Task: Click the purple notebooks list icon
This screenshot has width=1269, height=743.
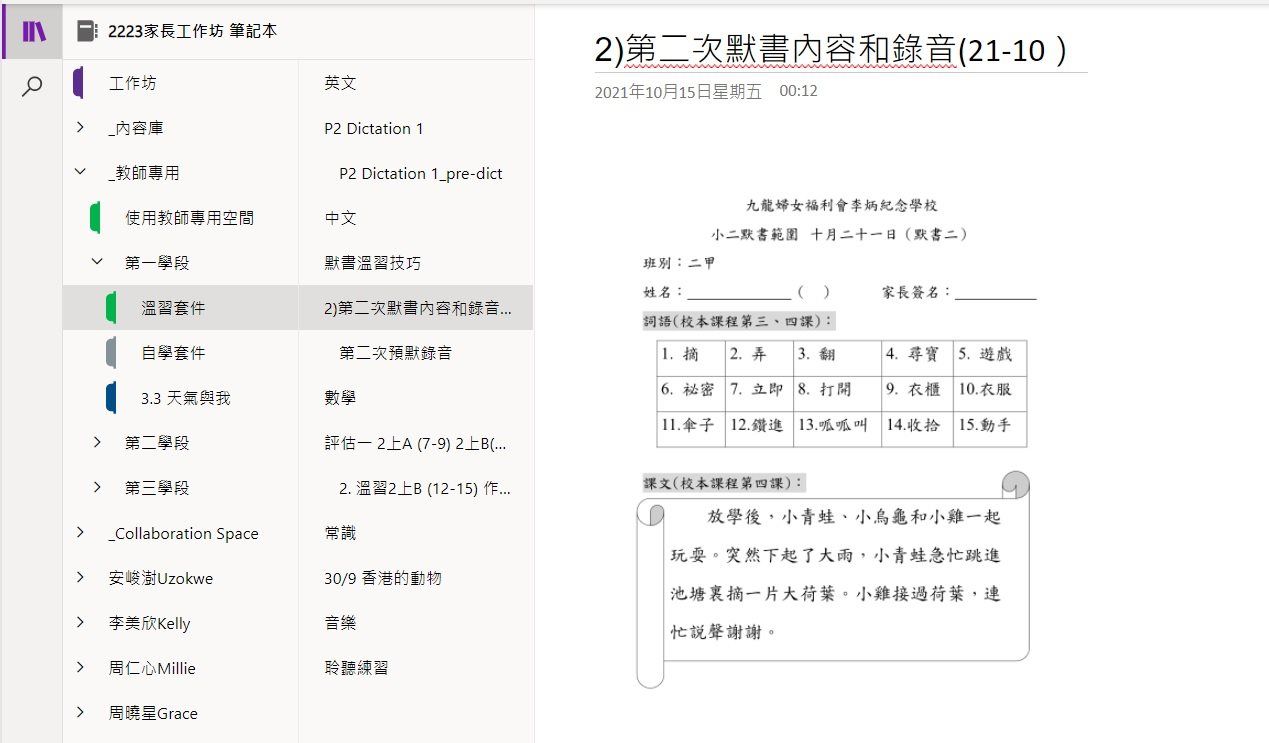Action: pos(32,31)
